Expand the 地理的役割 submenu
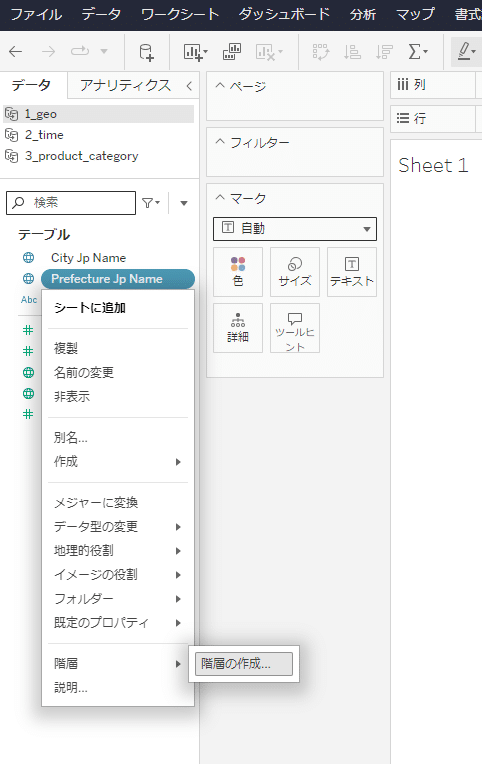The height and width of the screenshot is (764, 482). [x=118, y=551]
